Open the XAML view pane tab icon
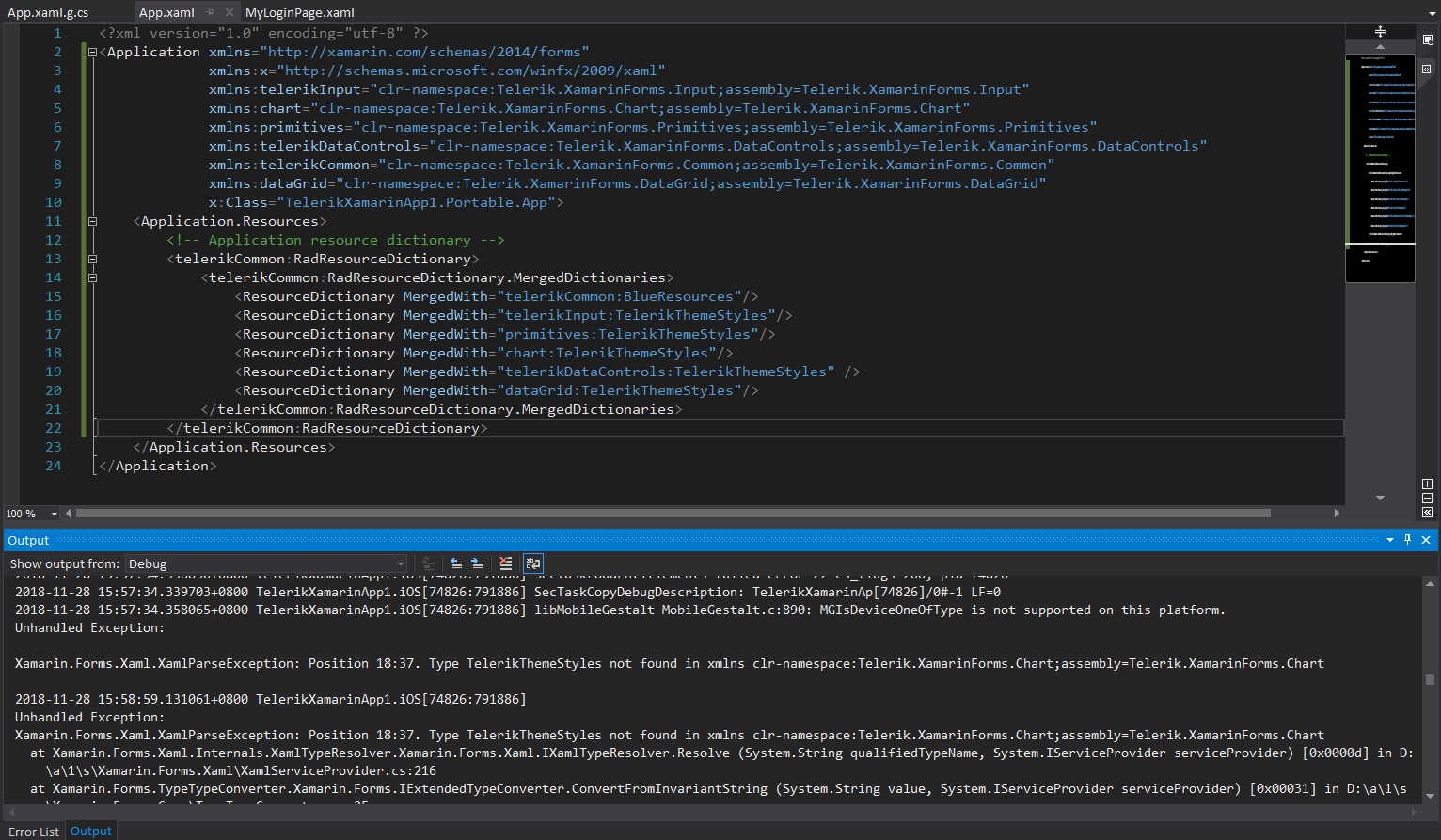The width and height of the screenshot is (1441, 840). (1427, 69)
